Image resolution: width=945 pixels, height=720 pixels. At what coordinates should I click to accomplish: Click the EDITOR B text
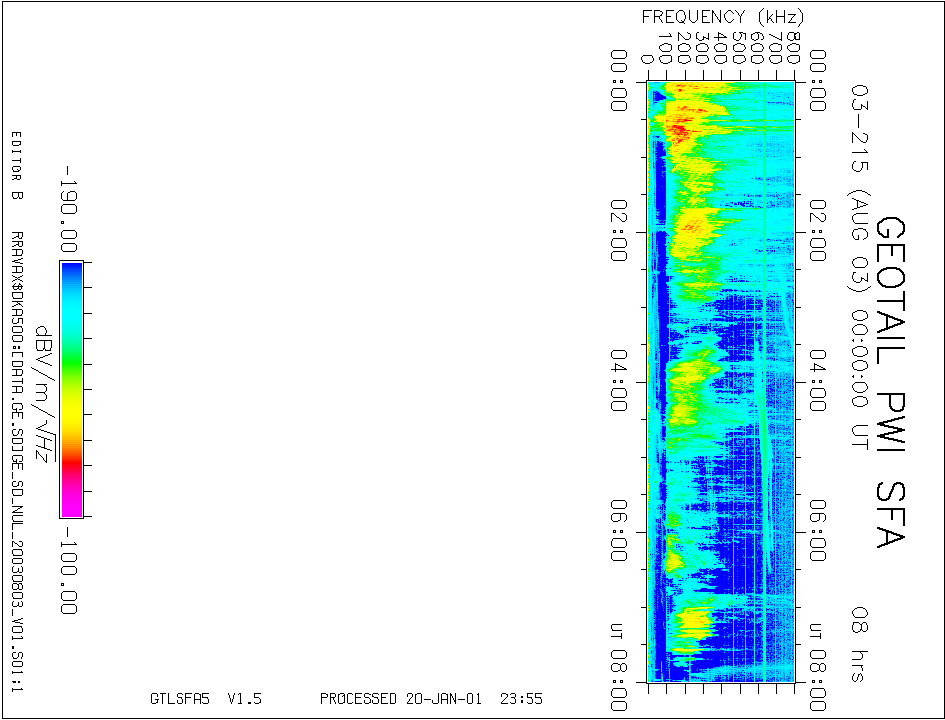tap(16, 166)
